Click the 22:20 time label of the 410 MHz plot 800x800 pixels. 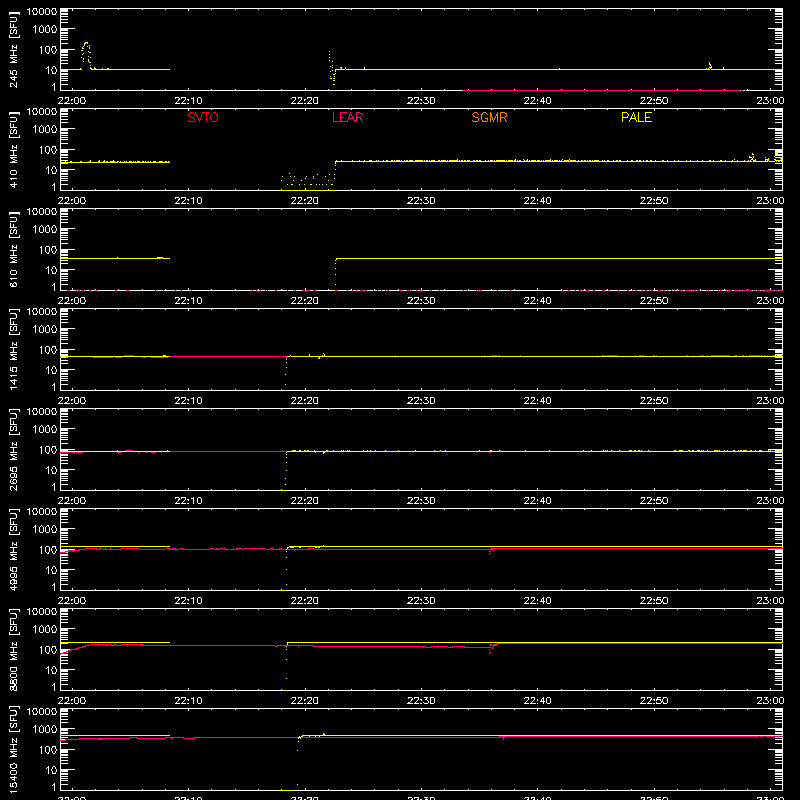(x=305, y=201)
